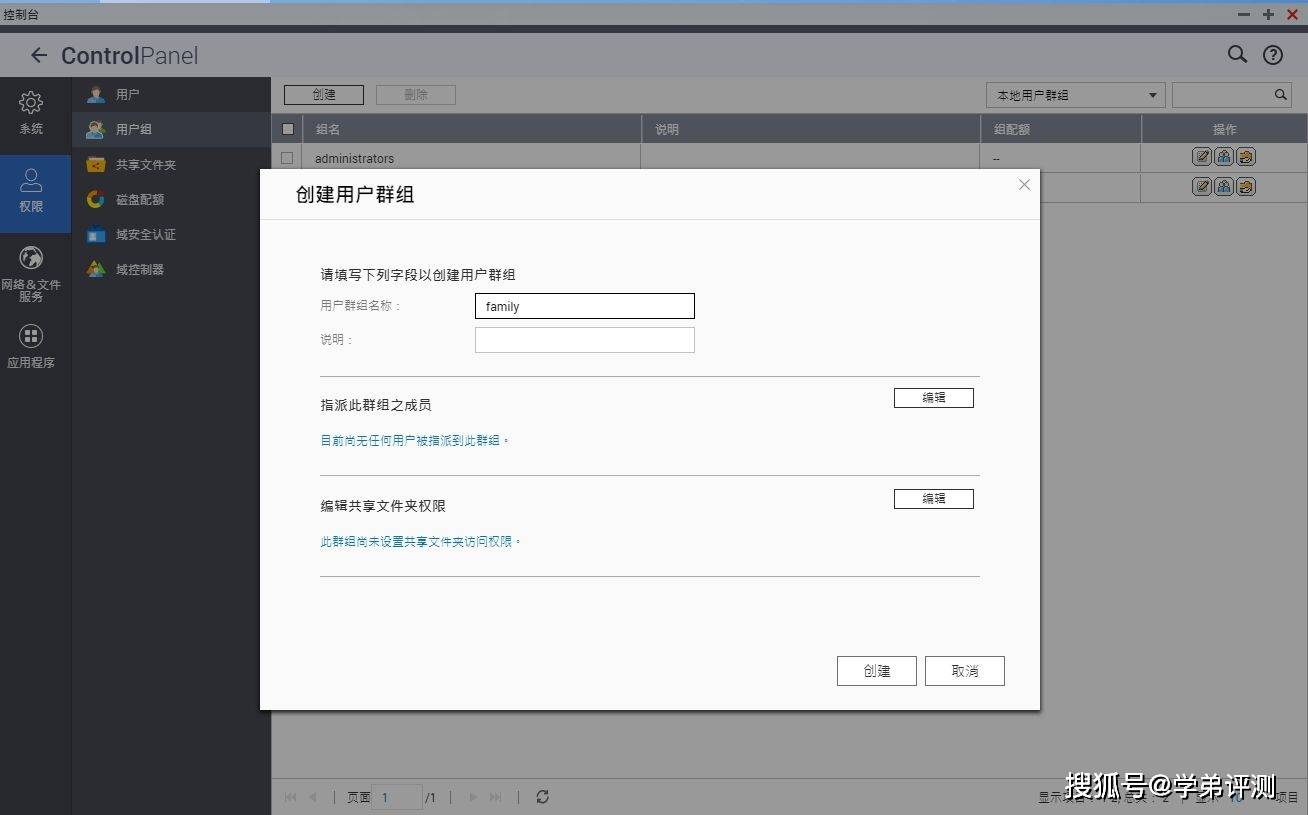Open the help question-mark icon

click(1272, 56)
